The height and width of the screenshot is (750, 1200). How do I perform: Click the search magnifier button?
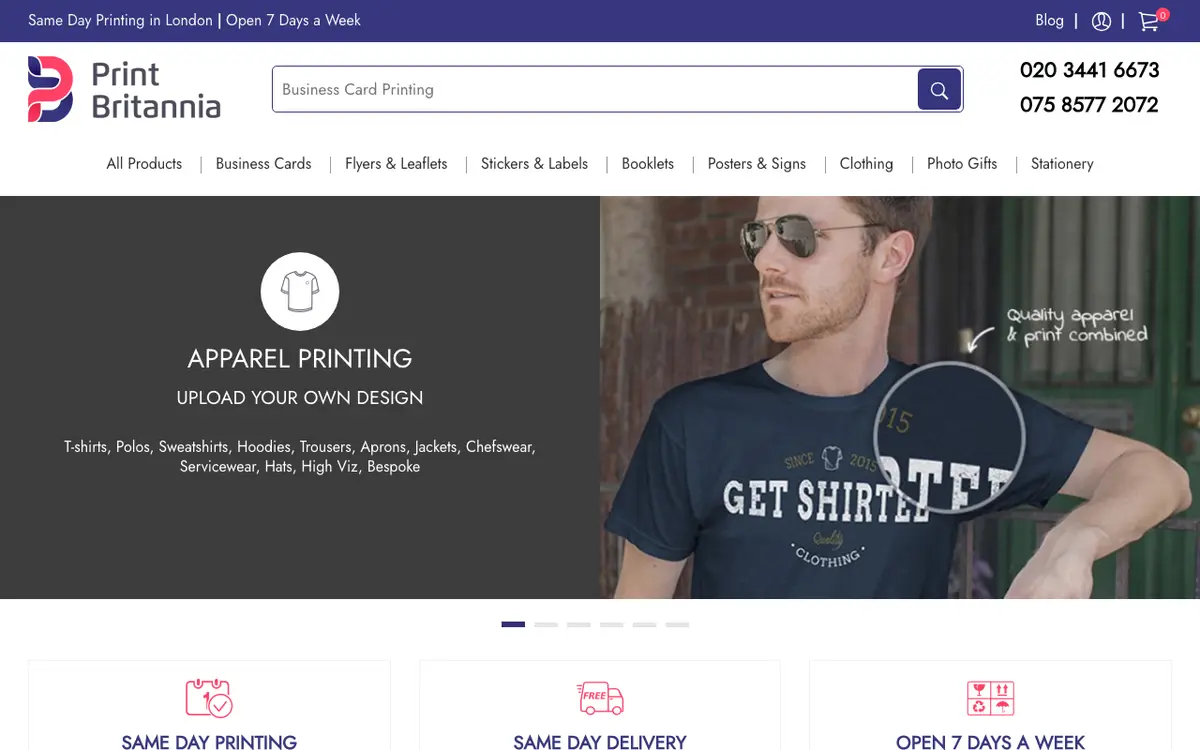tap(939, 90)
